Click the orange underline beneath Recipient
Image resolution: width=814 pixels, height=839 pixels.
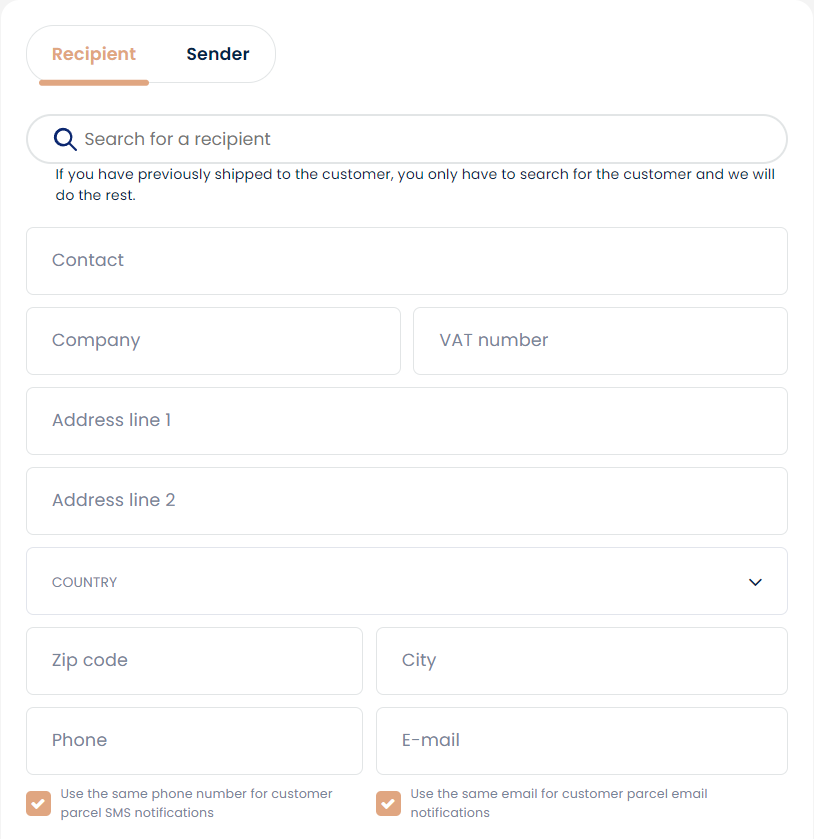click(94, 83)
